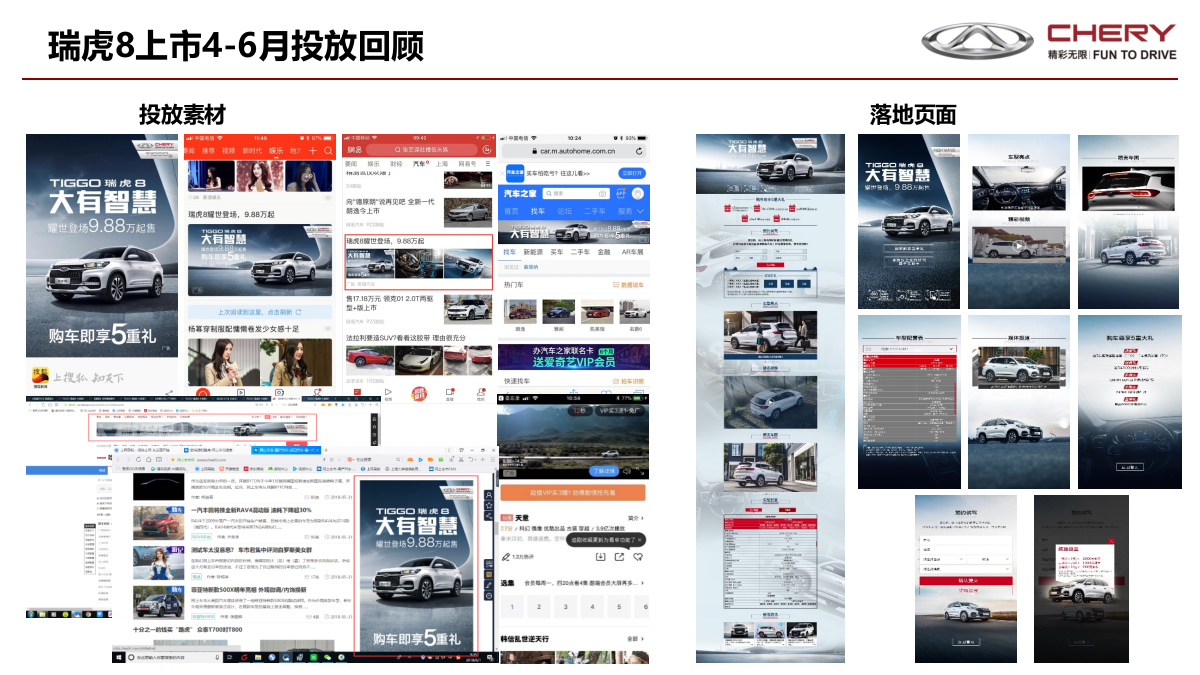Tap the APP download icon in Autohome header
Screen dimensions: 1200x675
[x=621, y=193]
